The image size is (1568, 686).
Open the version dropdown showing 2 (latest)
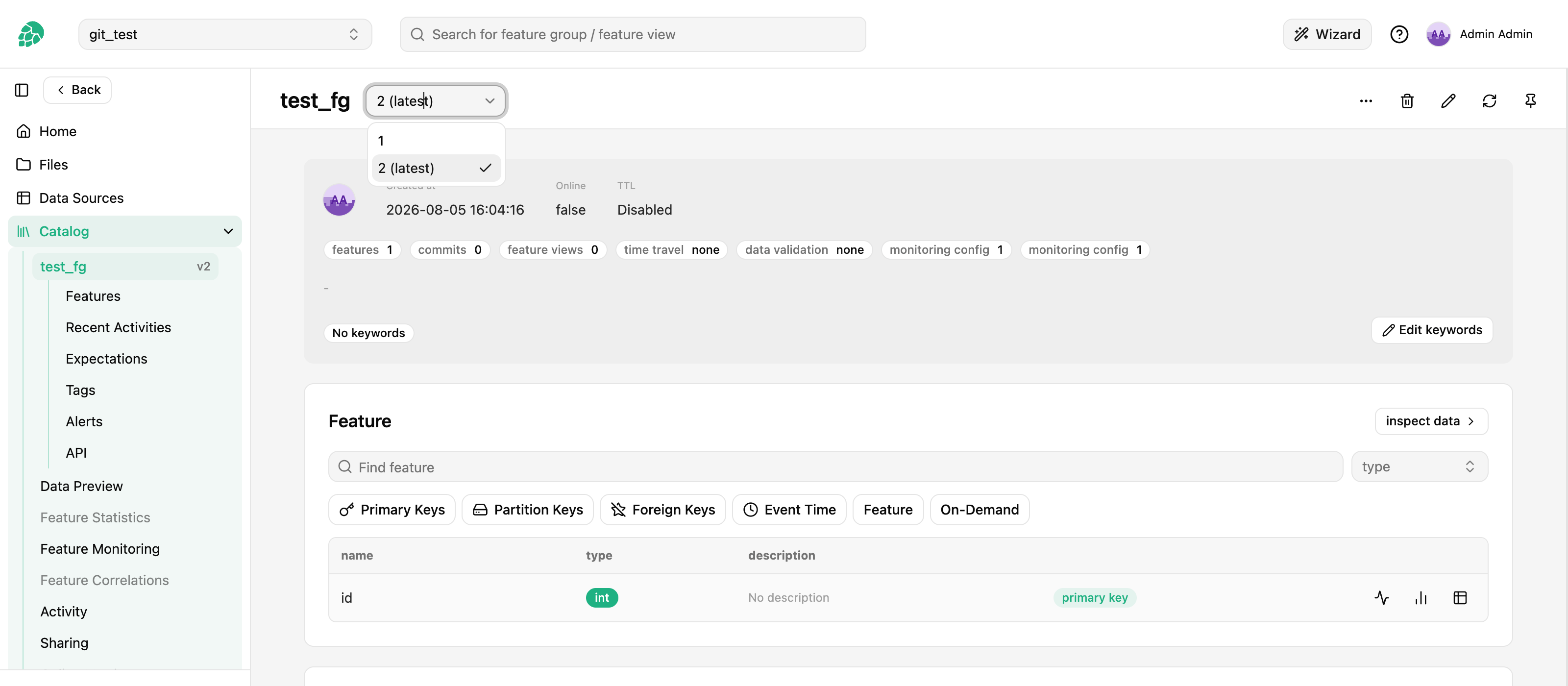point(435,101)
